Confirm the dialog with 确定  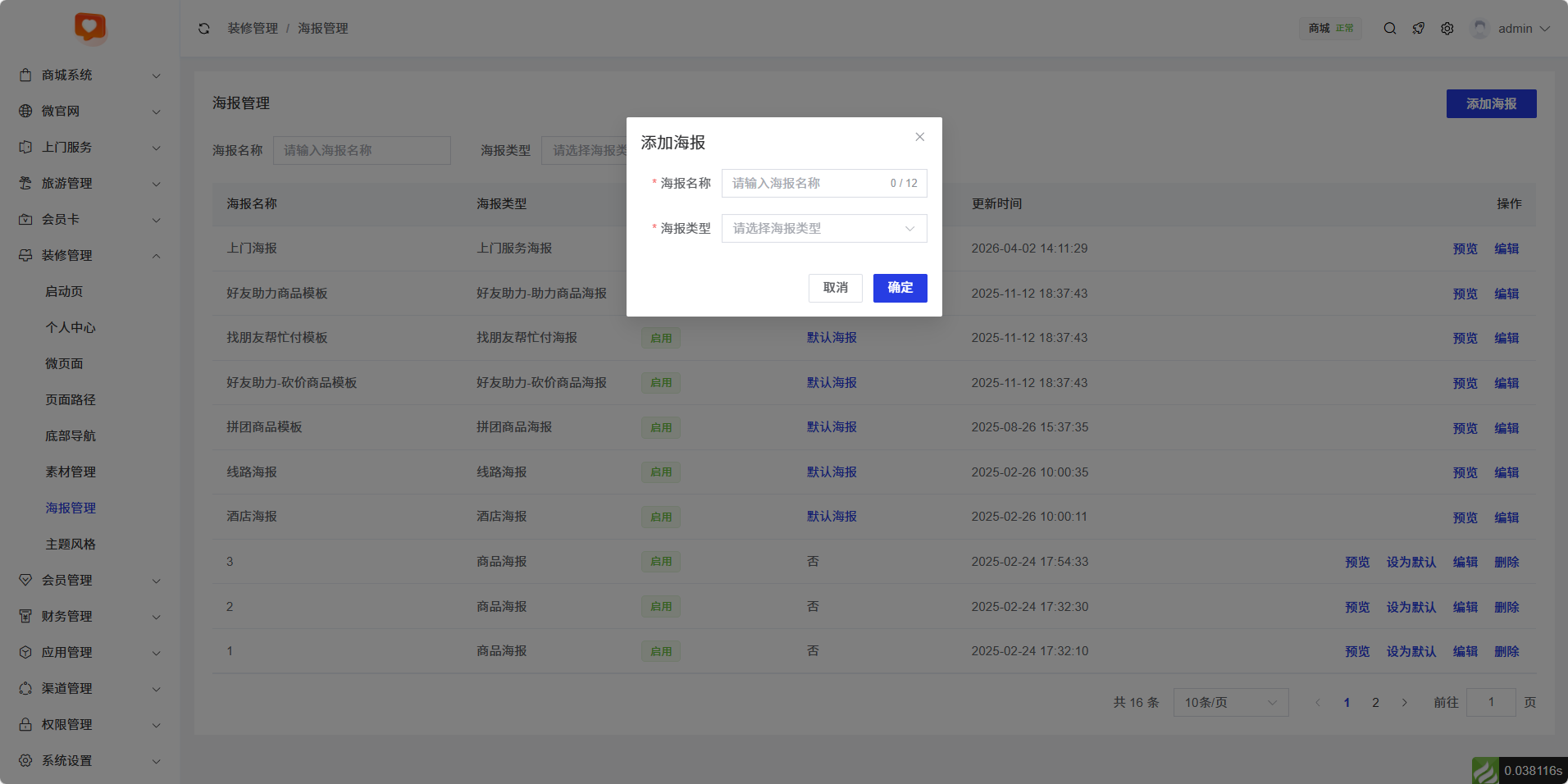[900, 288]
